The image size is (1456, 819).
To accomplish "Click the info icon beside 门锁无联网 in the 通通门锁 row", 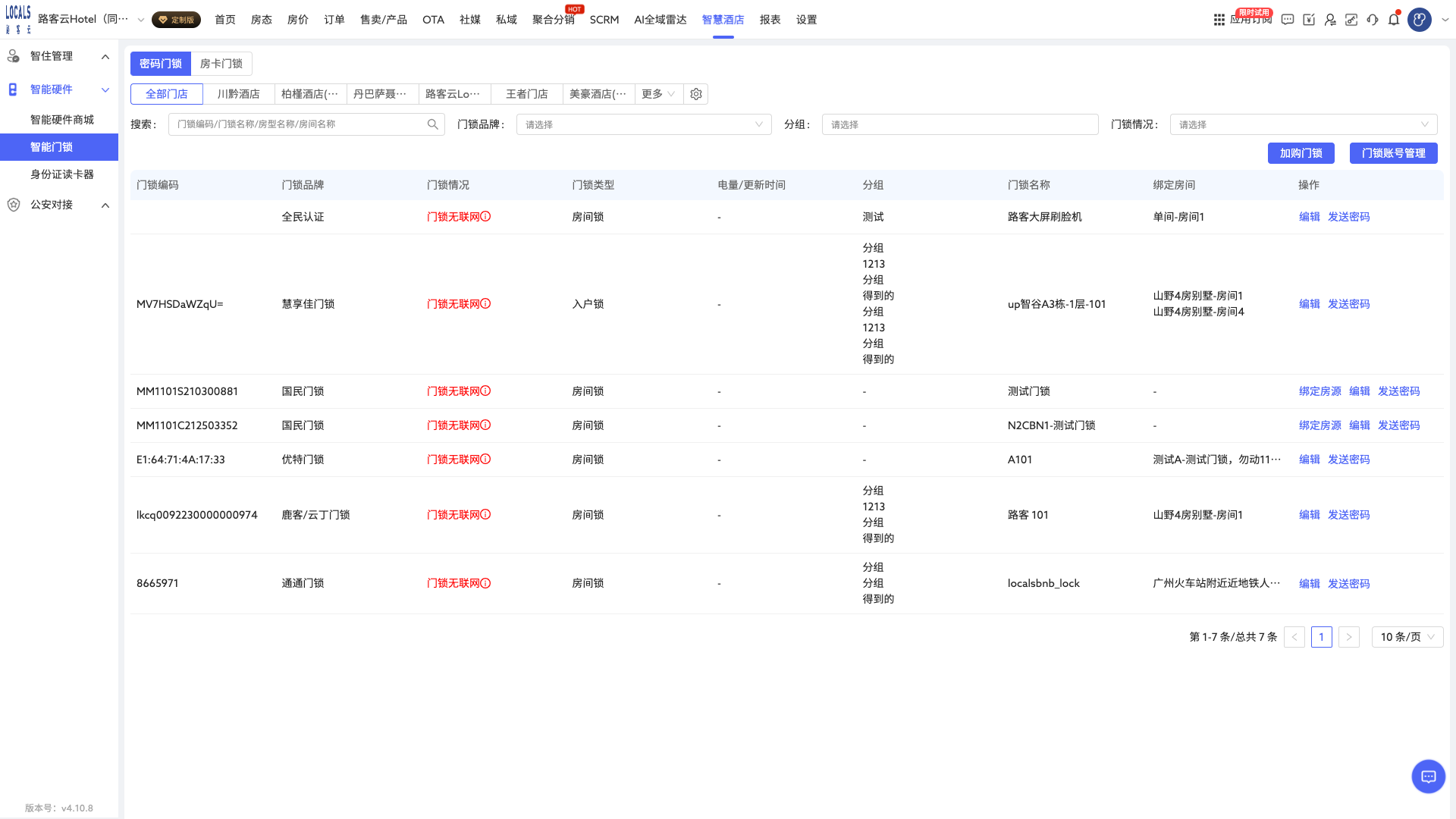I will (x=486, y=583).
